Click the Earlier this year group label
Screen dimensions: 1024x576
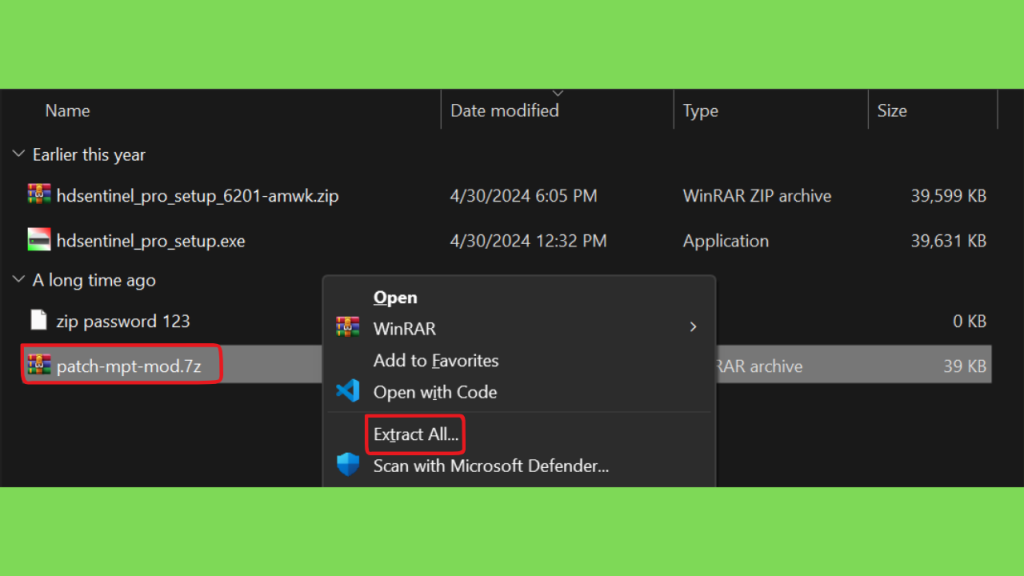(89, 155)
